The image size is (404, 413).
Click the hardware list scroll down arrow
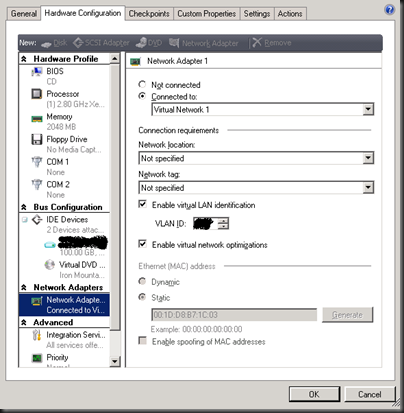(115, 361)
